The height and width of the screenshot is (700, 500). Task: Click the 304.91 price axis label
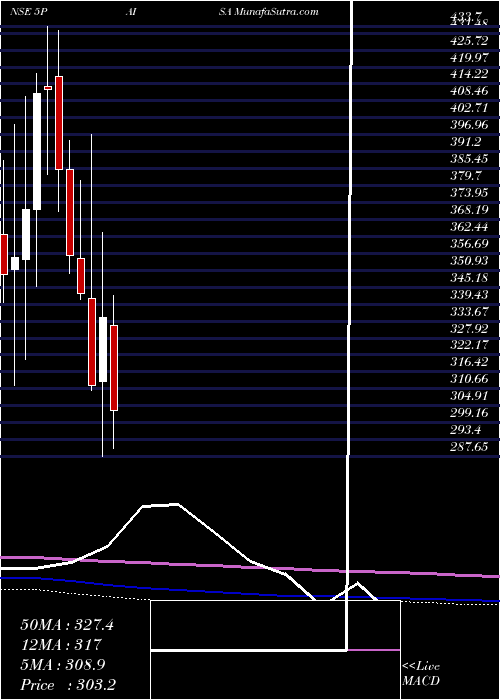(470, 396)
